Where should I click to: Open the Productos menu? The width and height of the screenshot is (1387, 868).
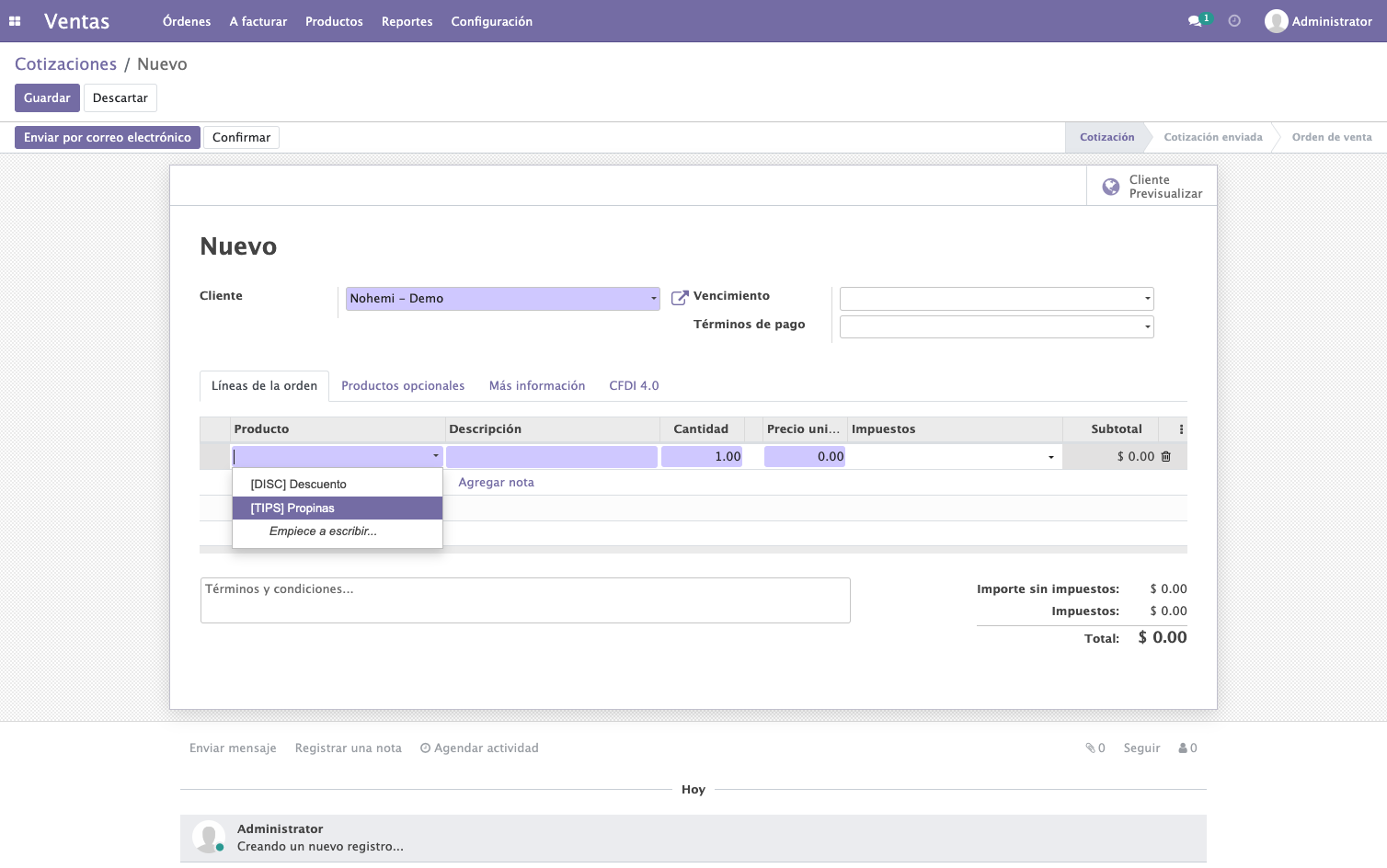(334, 21)
